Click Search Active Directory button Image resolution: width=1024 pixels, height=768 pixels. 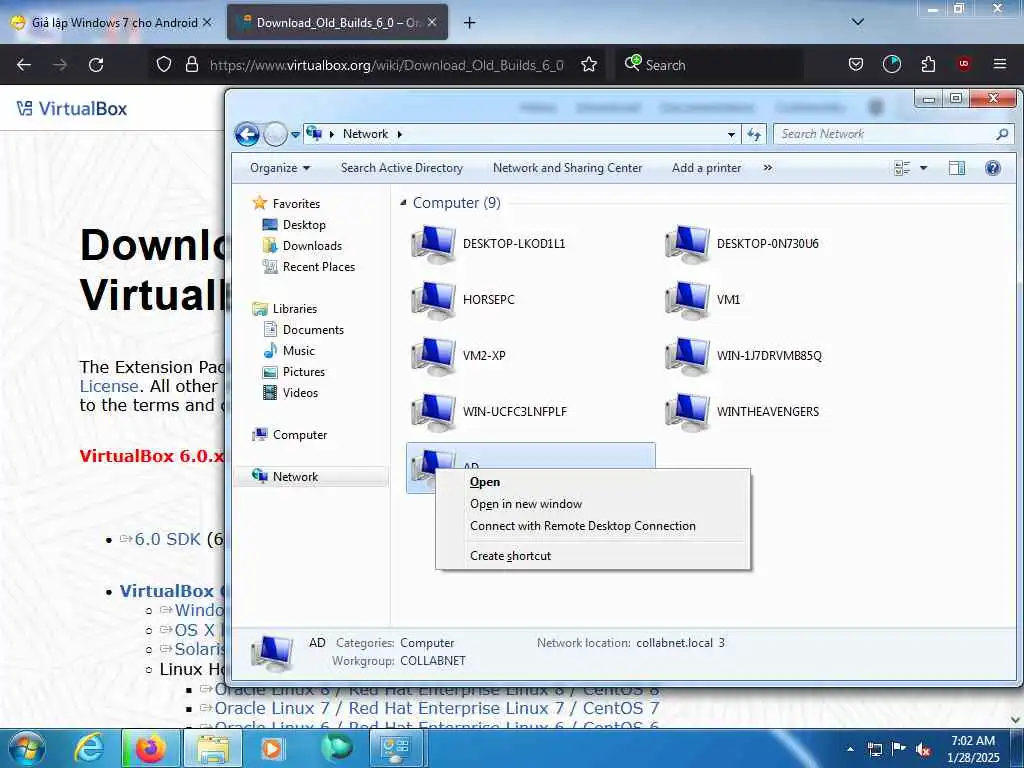(x=402, y=168)
